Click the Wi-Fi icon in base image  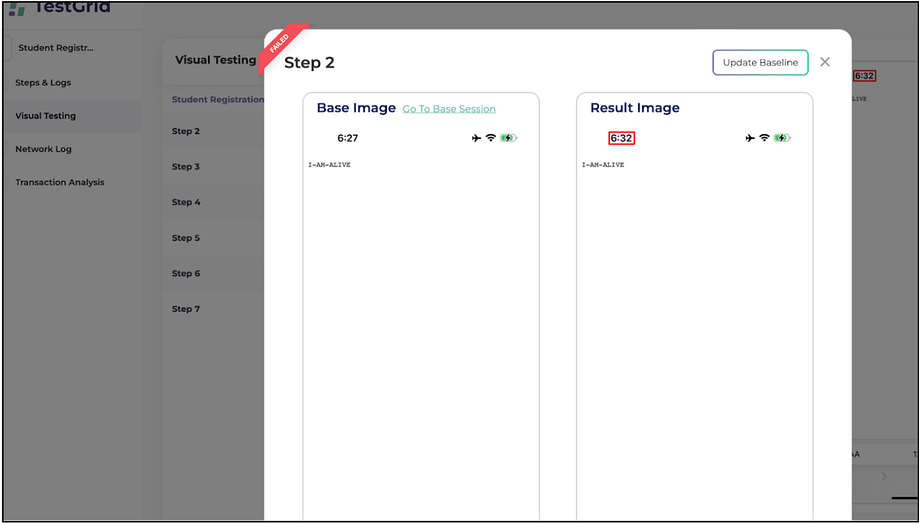pyautogui.click(x=491, y=138)
